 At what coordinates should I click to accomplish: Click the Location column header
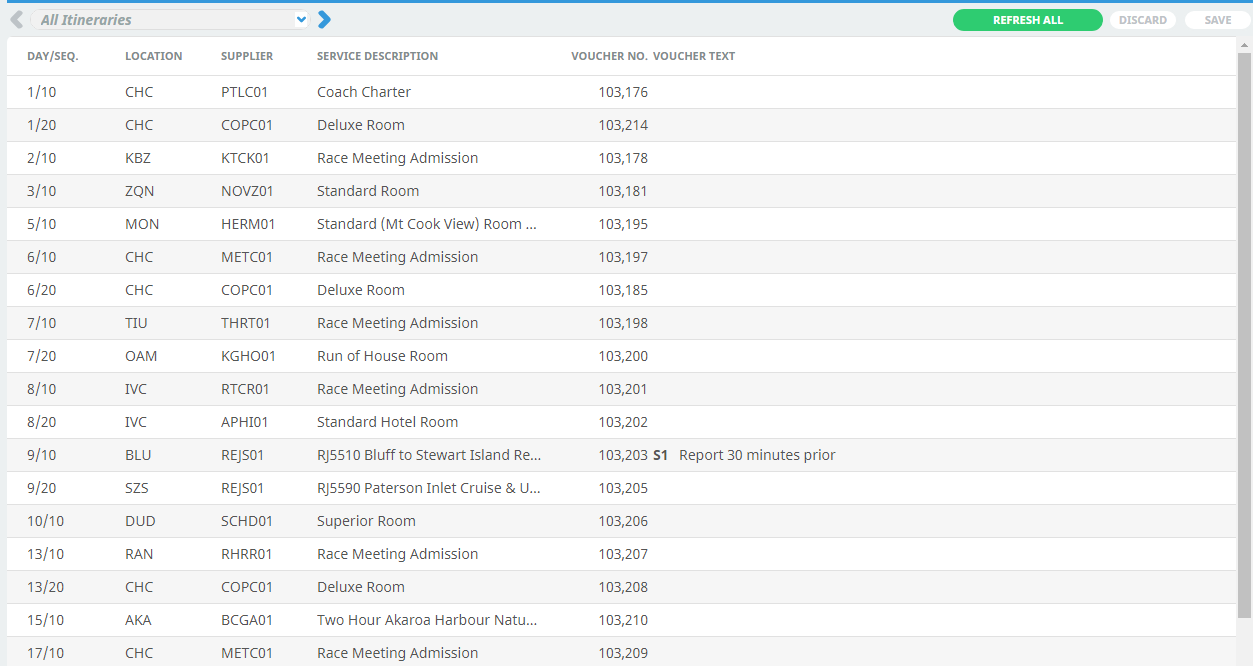[x=153, y=56]
